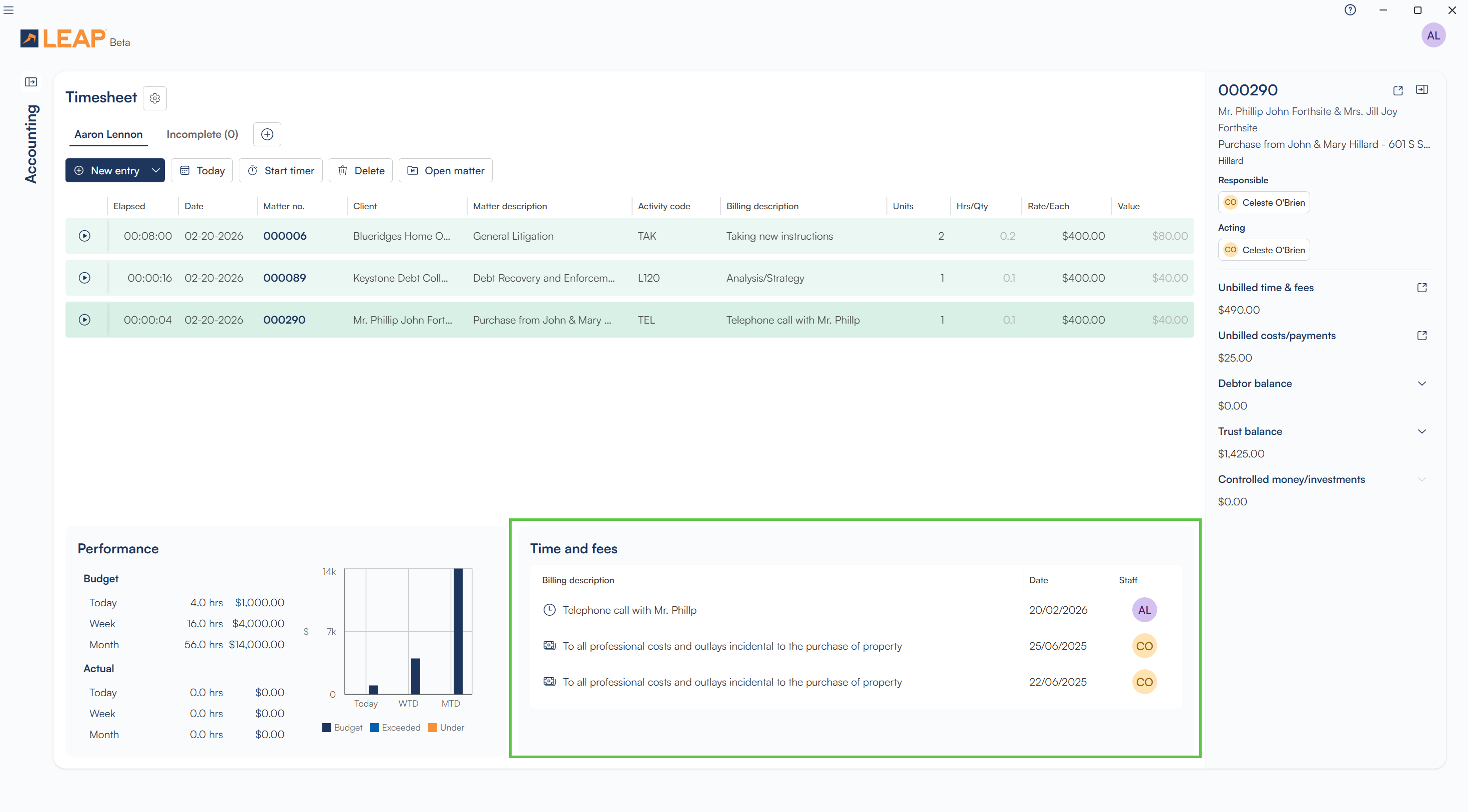This screenshot has height=812, width=1468.
Task: Click the Budget legend color swatch
Action: click(x=327, y=727)
